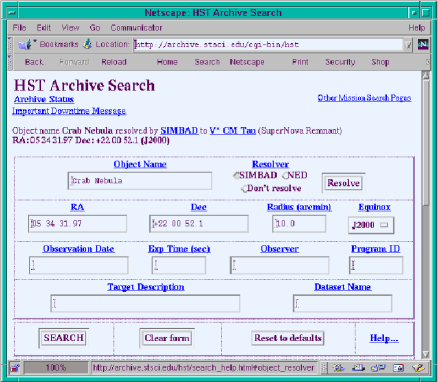The width and height of the screenshot is (438, 382).
Task: Click the RA input field
Action: coord(77,224)
